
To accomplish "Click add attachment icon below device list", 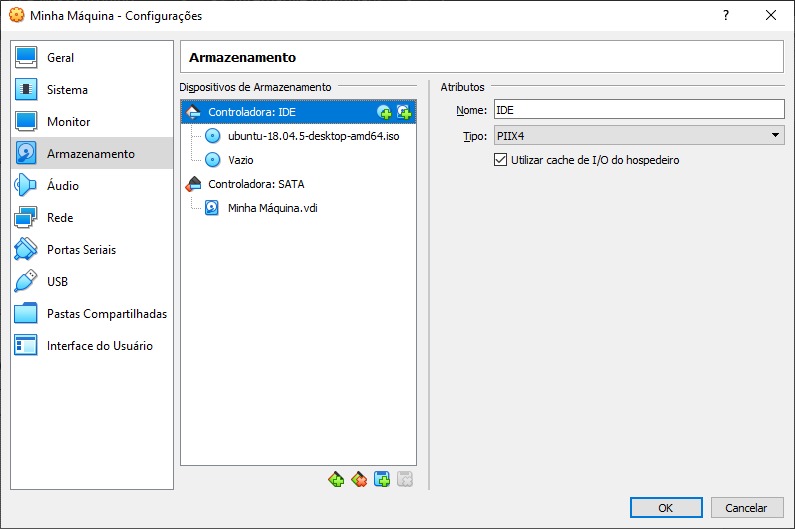I will pyautogui.click(x=382, y=480).
